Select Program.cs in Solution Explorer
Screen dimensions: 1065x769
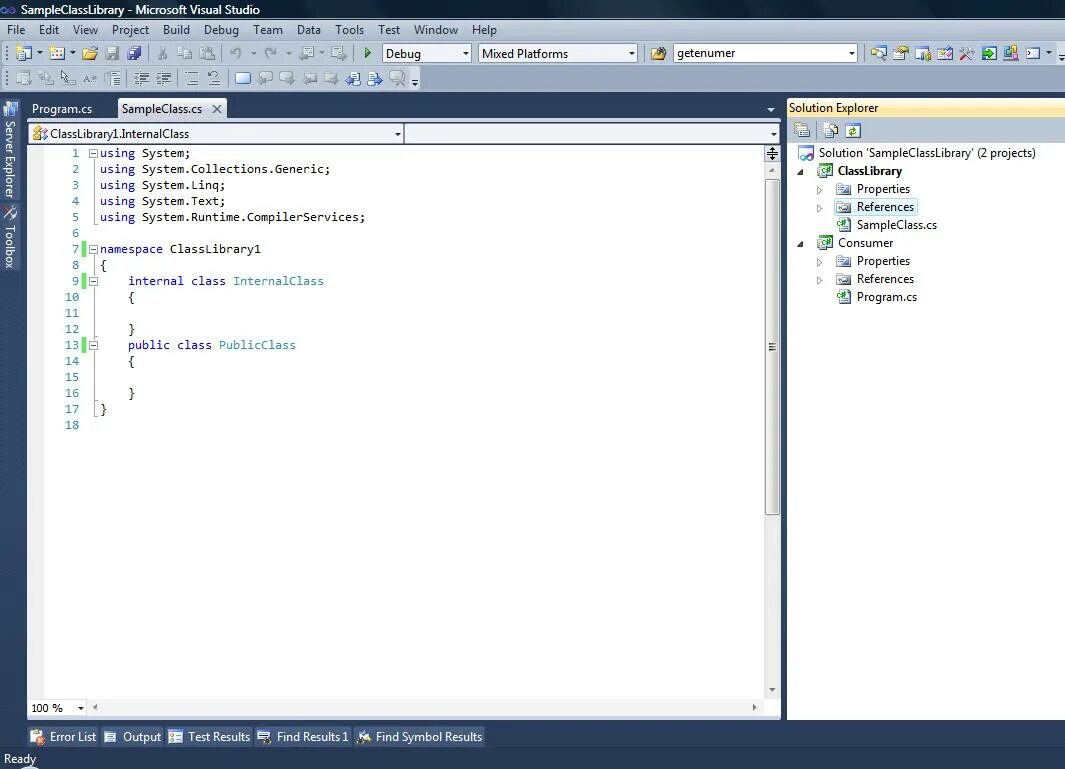coord(886,297)
